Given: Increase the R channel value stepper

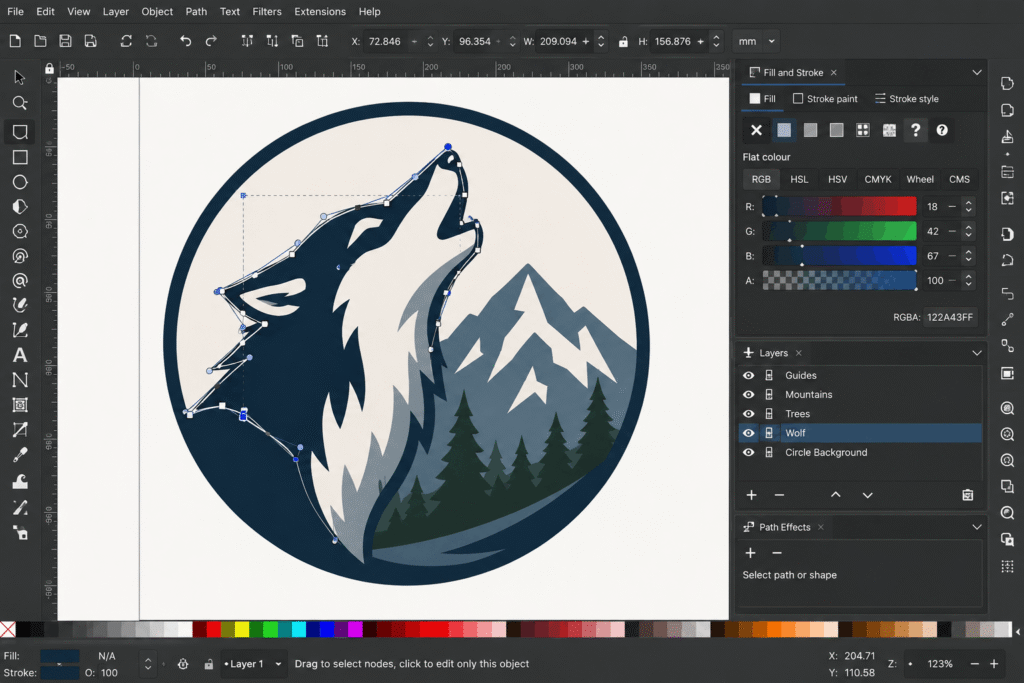Looking at the screenshot, I should point(968,202).
